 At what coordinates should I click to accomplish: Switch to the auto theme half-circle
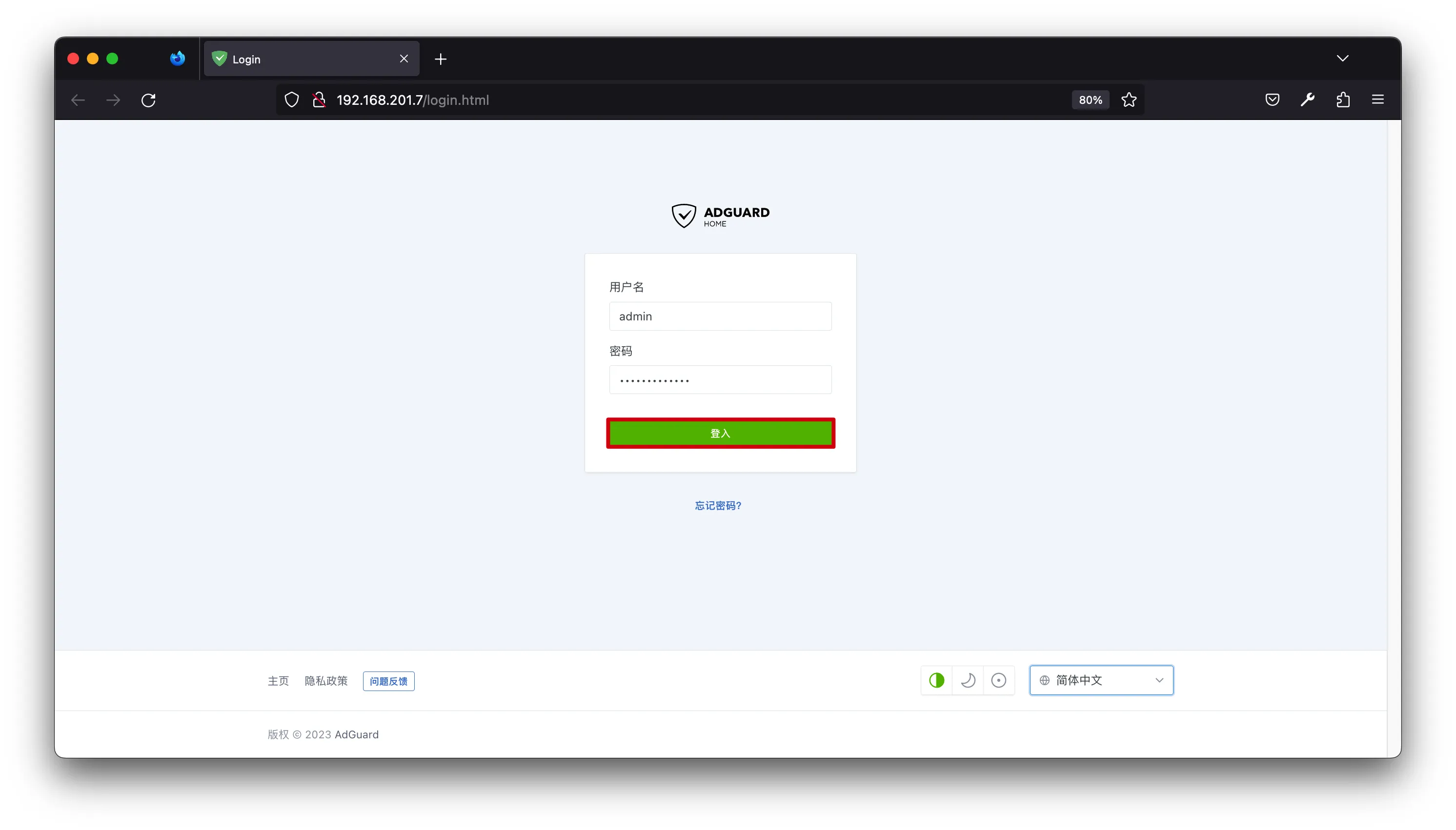pyautogui.click(x=936, y=680)
